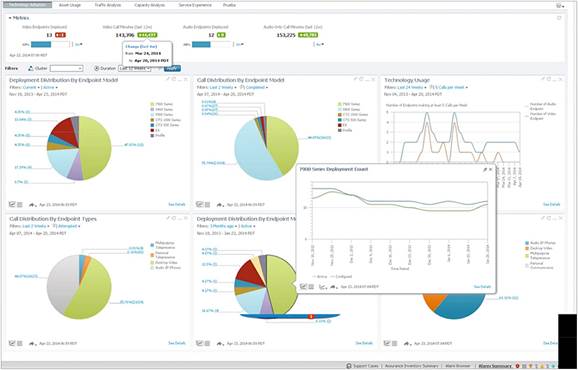578x370 pixels.
Task: Open the Completed filter in Call Distribution By Endpoint Model
Action: coord(255,87)
